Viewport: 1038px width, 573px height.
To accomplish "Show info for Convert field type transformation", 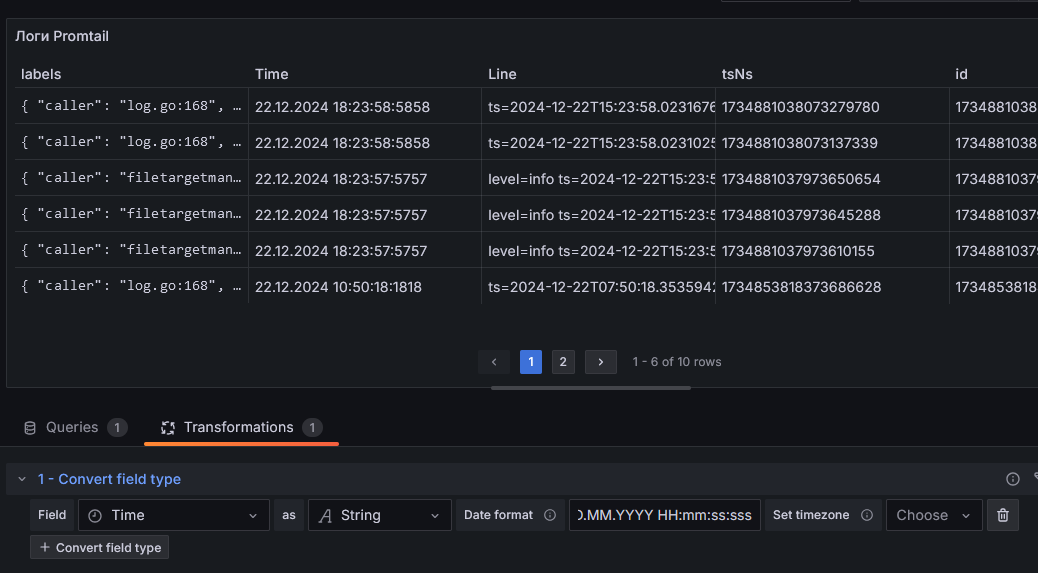I will (x=1012, y=479).
